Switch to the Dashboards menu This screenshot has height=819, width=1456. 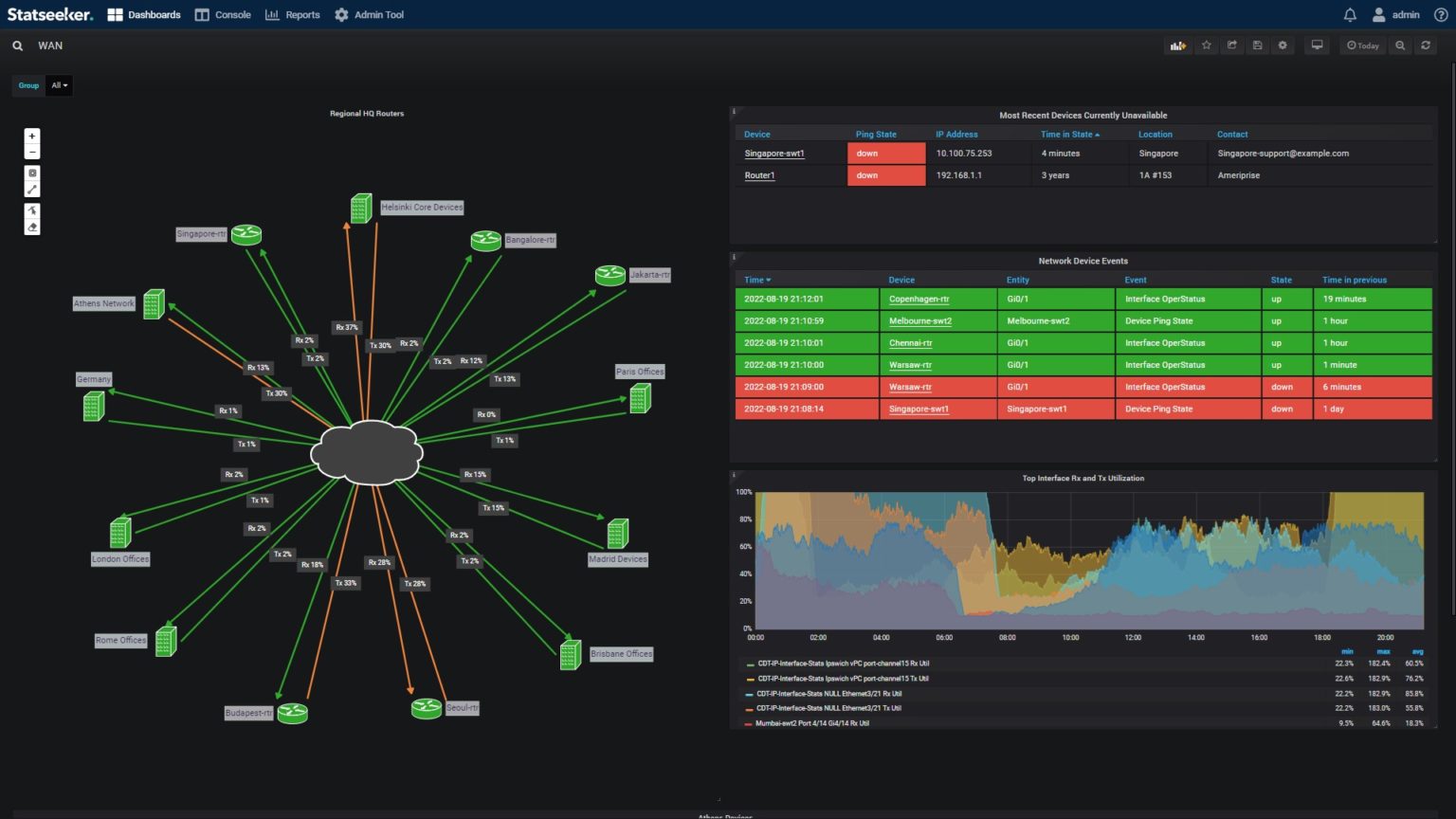tap(142, 14)
